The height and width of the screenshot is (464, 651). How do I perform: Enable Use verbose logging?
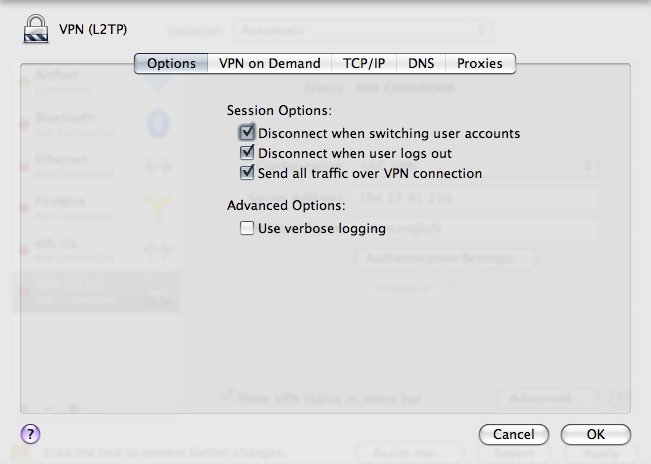[247, 229]
